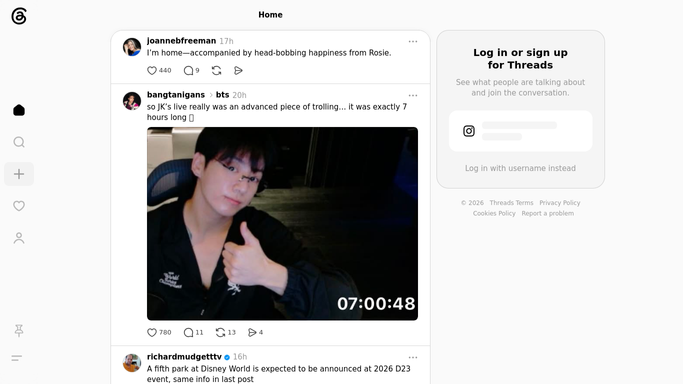The height and width of the screenshot is (384, 683).
Task: Create a new thread with plus icon
Action: coord(19,174)
